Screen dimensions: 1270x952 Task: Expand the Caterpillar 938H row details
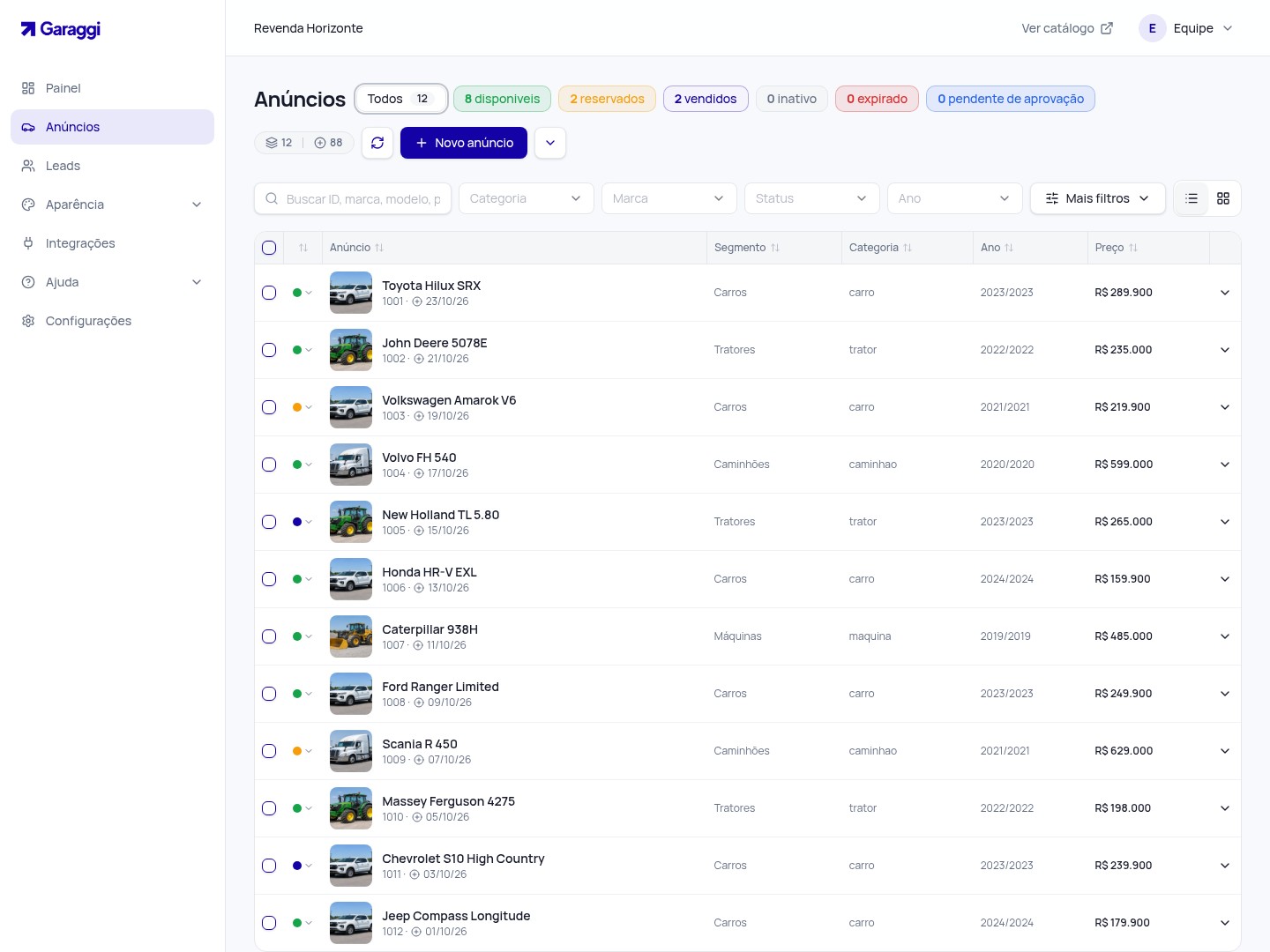(1225, 636)
